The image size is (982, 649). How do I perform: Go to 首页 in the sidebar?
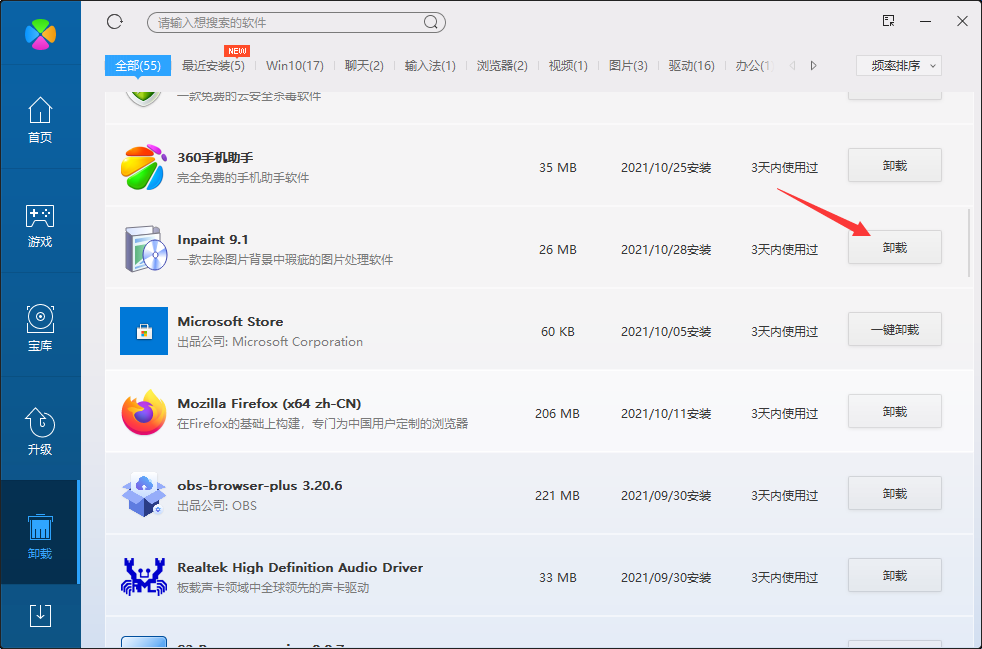(x=40, y=120)
